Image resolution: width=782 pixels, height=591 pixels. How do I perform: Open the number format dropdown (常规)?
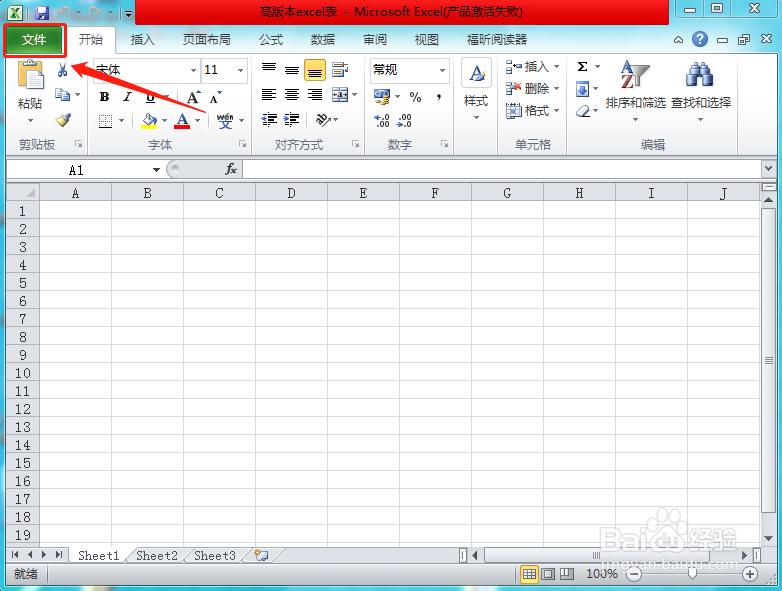(x=442, y=70)
